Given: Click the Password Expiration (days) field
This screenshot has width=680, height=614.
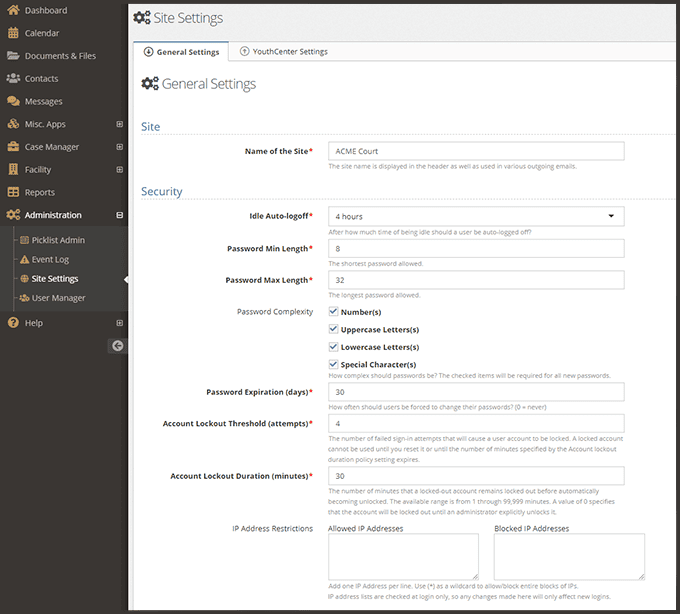Looking at the screenshot, I should click(476, 392).
